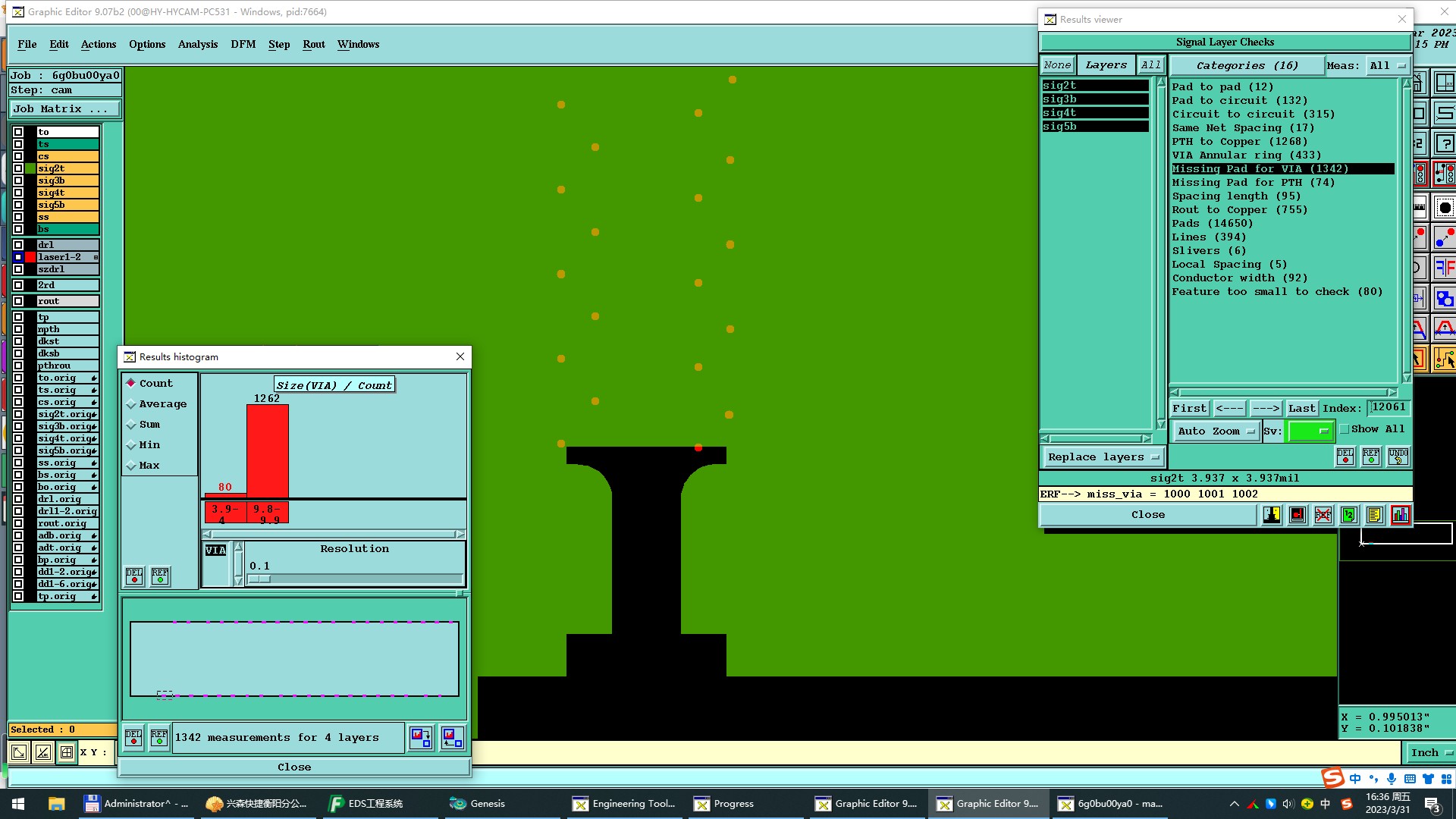Open the Auto Zoom dropdown
This screenshot has width=1456, height=819.
1216,431
